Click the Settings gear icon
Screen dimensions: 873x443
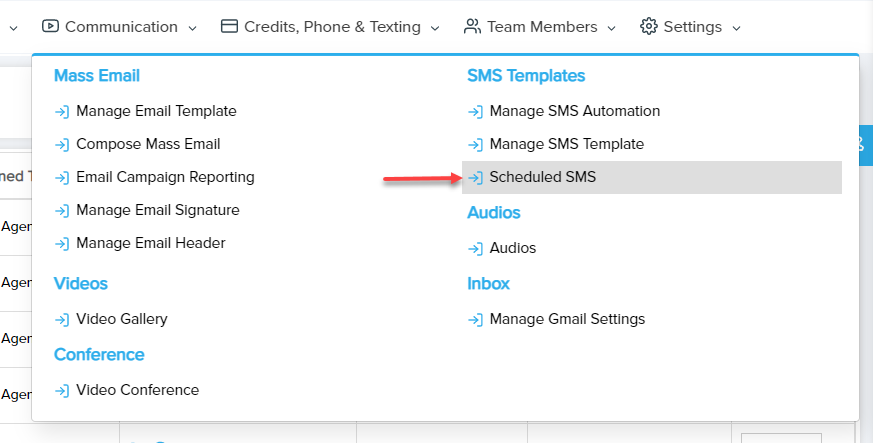[x=649, y=27]
